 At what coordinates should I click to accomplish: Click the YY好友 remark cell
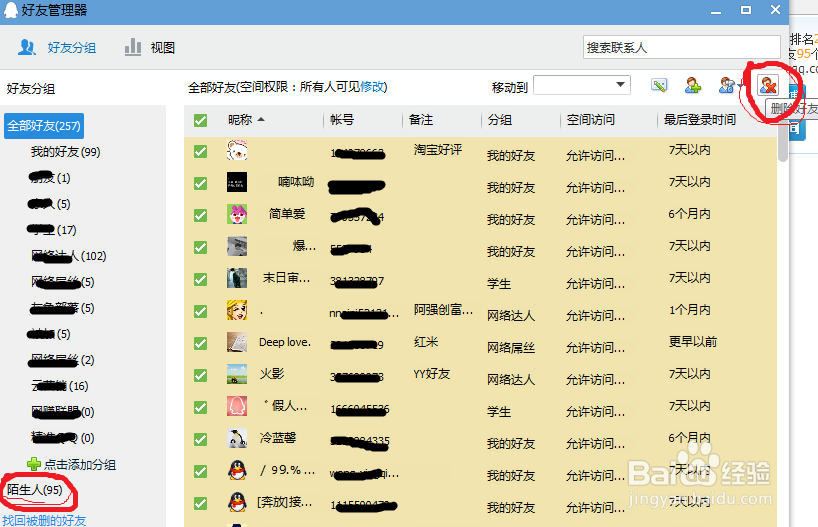click(x=431, y=374)
